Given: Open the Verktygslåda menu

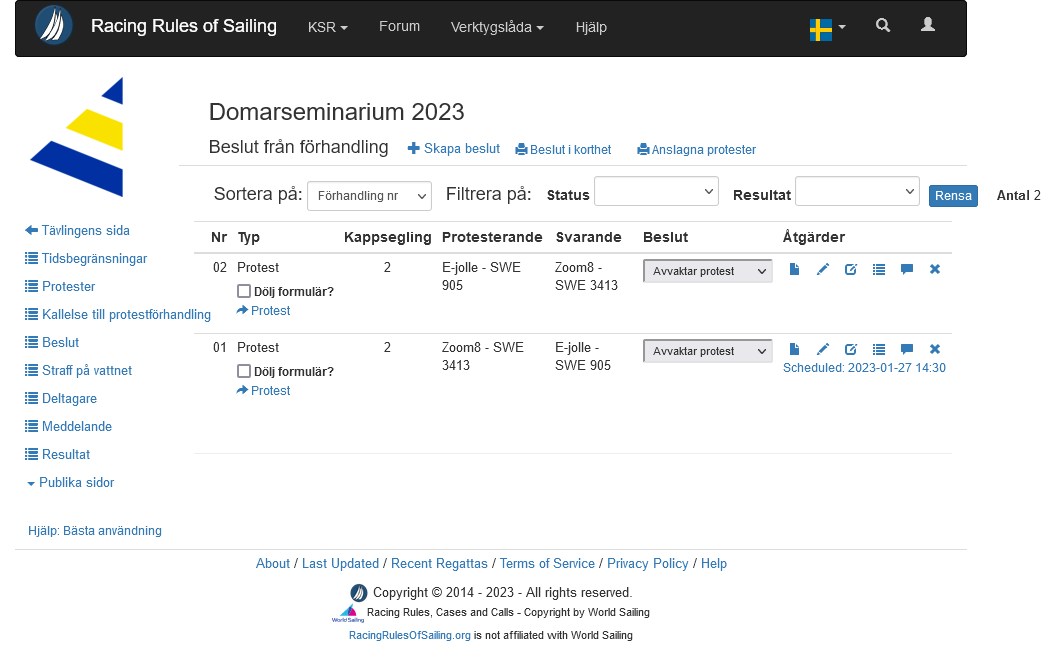Looking at the screenshot, I should [x=497, y=27].
